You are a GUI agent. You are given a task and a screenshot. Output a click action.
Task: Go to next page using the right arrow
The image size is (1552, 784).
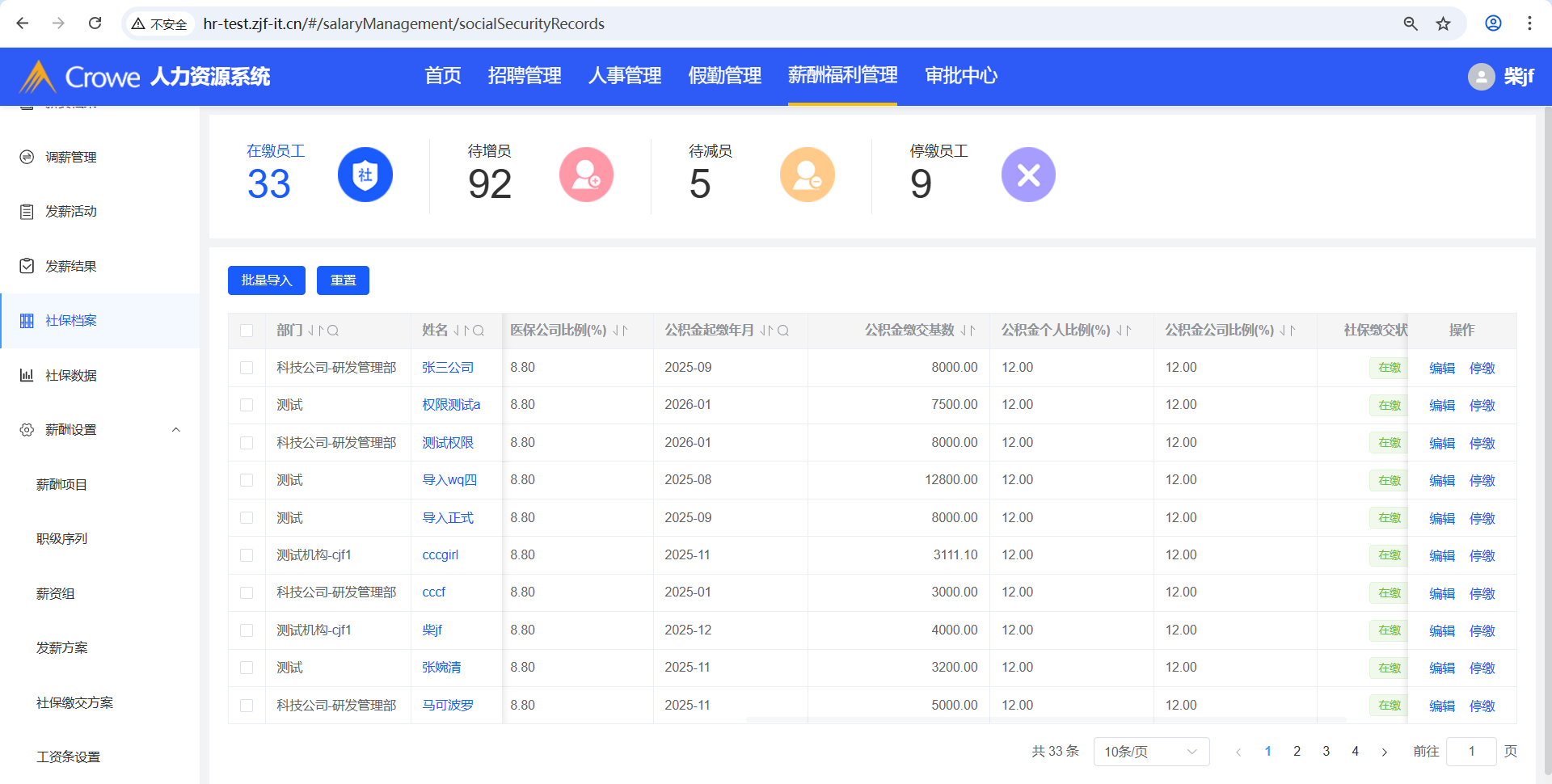coord(1385,752)
